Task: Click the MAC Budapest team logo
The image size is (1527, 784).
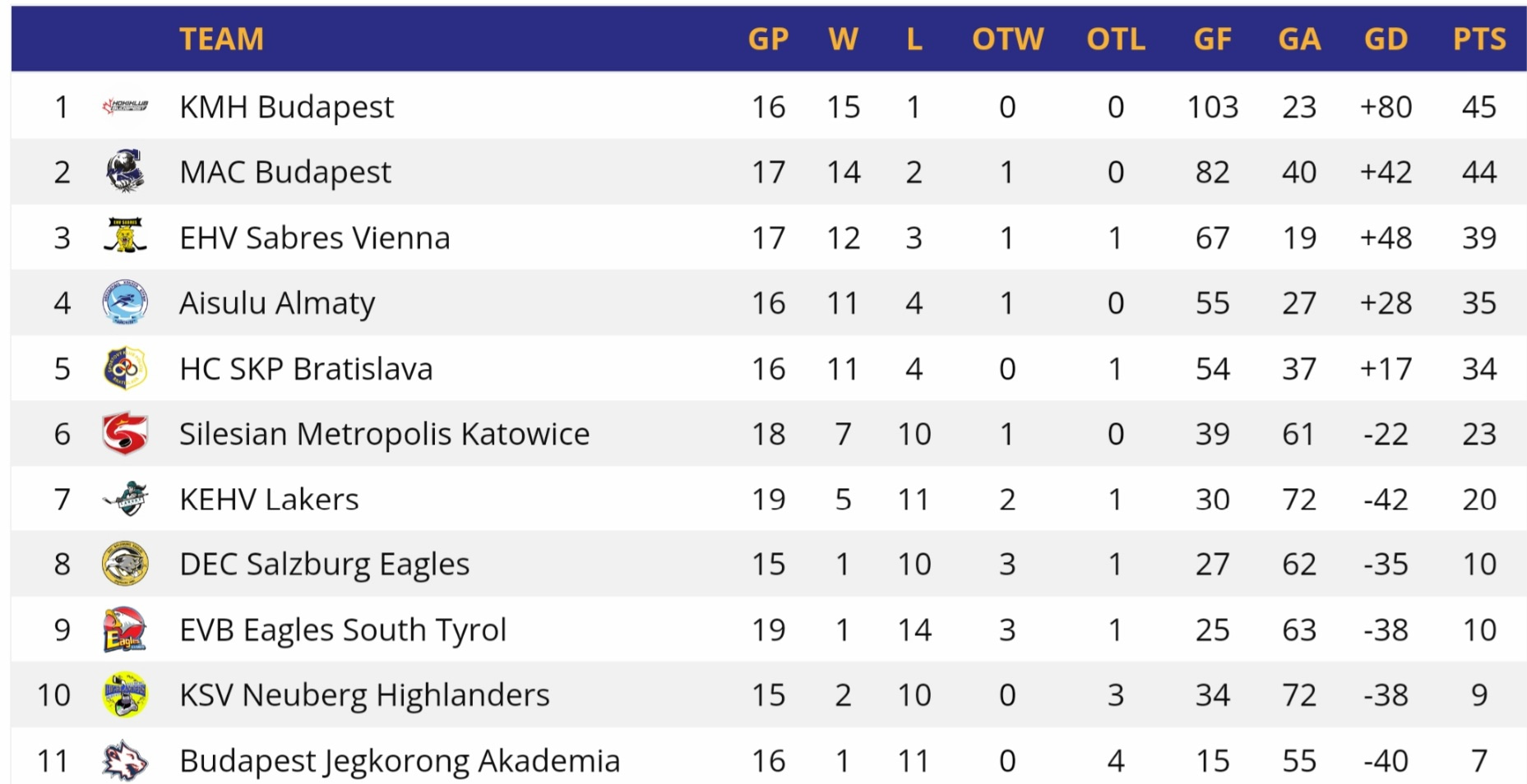Action: click(125, 172)
